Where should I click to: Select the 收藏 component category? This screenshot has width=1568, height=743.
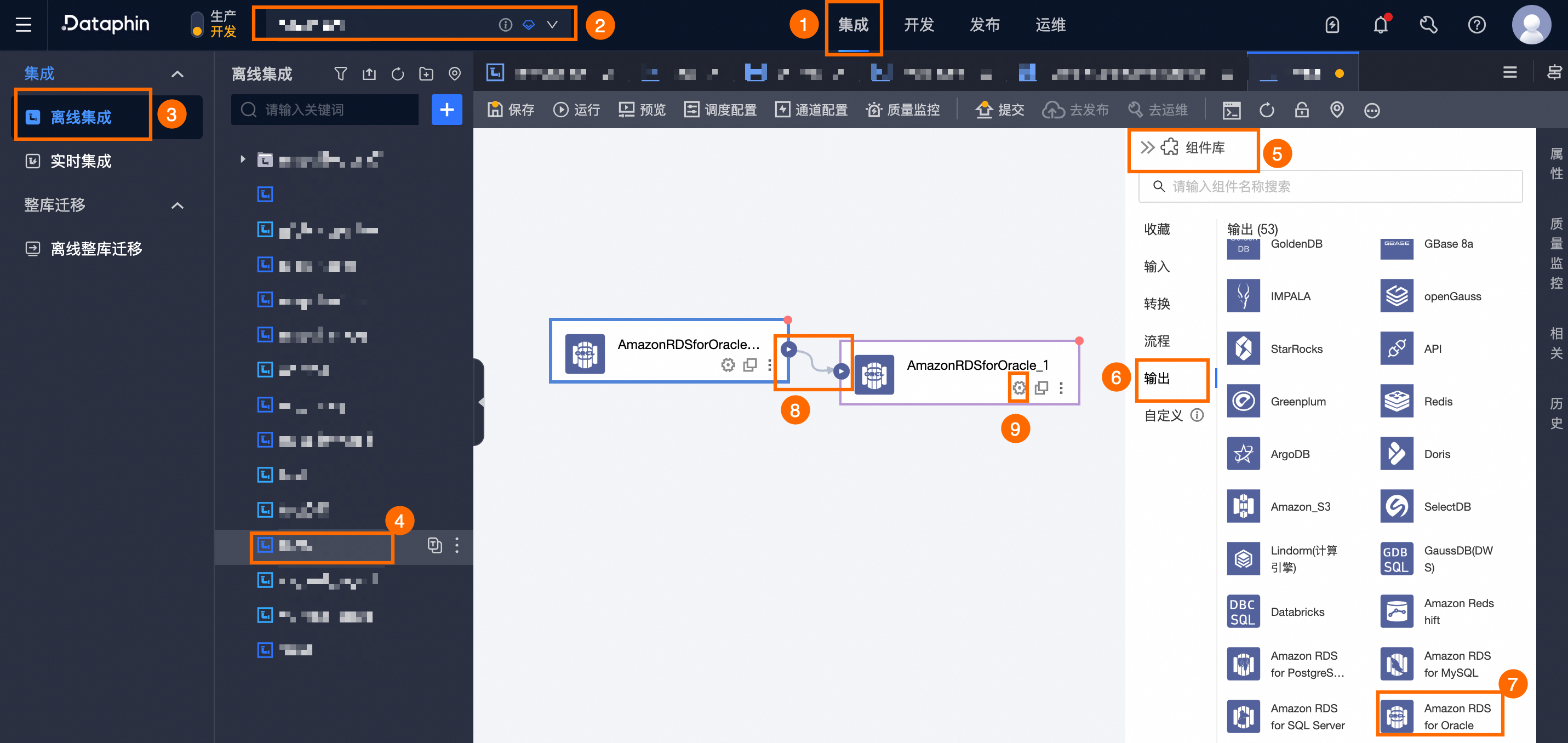(1157, 229)
